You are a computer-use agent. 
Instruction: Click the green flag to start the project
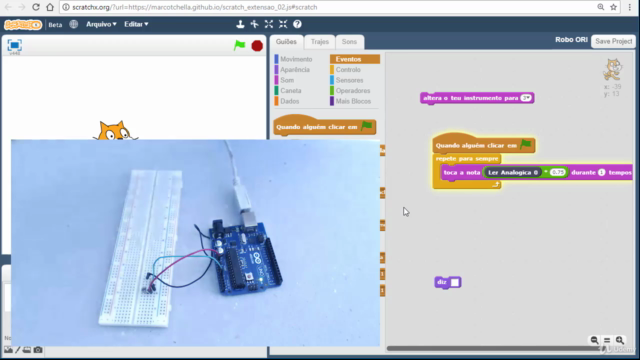tap(240, 45)
